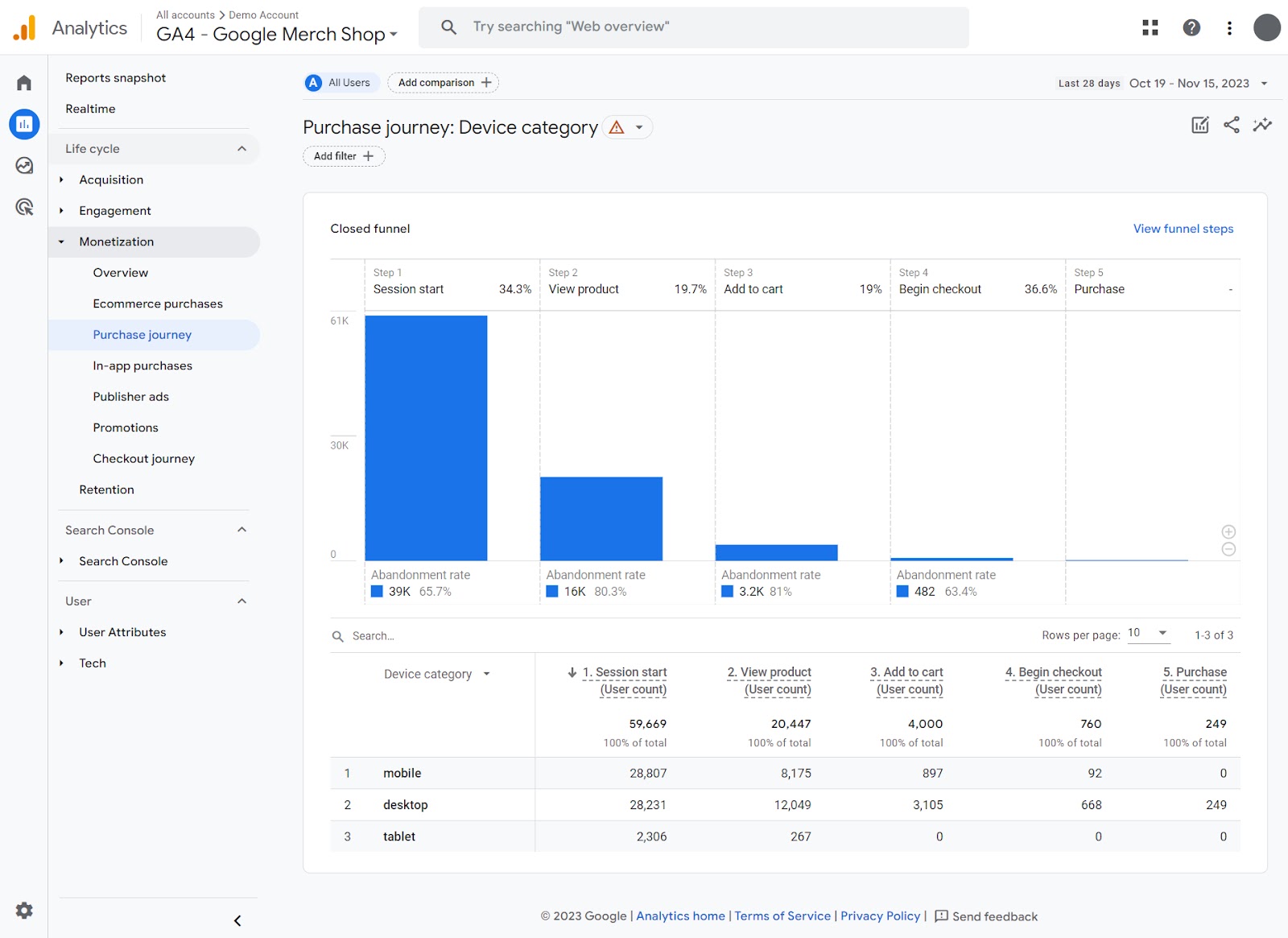Image resolution: width=1288 pixels, height=938 pixels.
Task: Open the Insights icon top right
Action: [1262, 125]
